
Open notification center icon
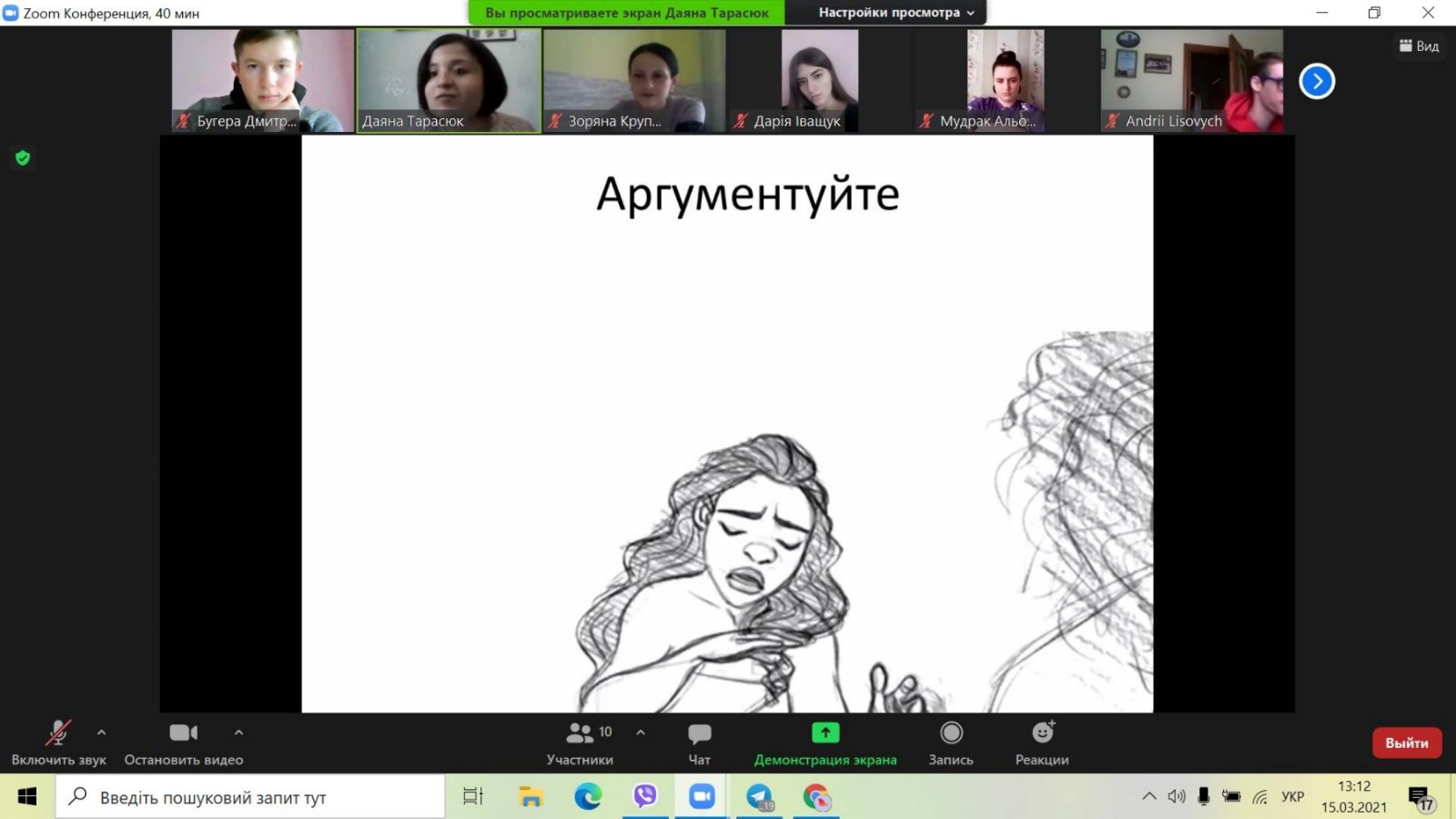[x=1421, y=798]
